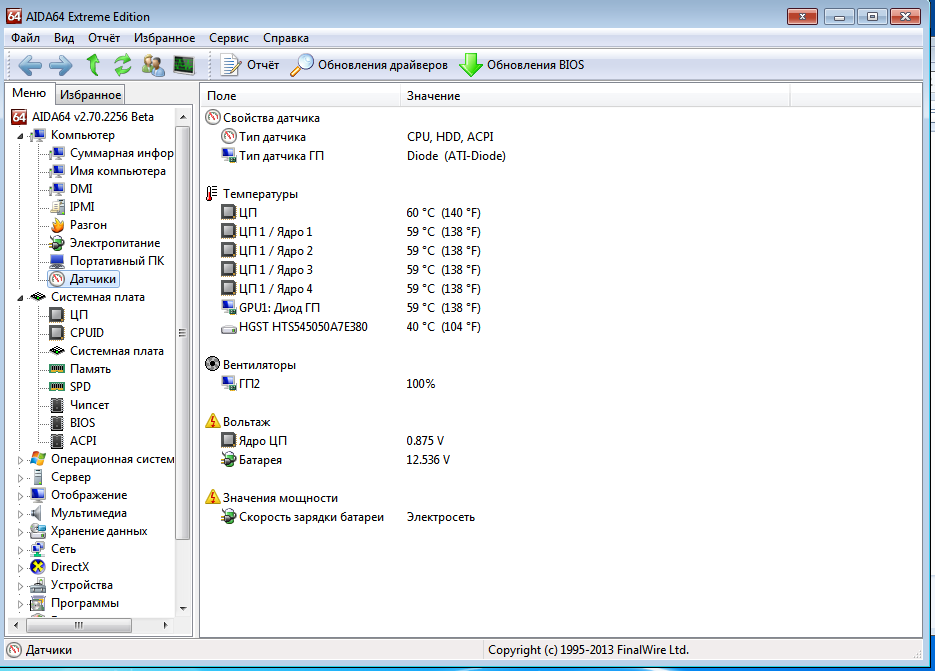Switch to the Избранное tab

tap(91, 94)
